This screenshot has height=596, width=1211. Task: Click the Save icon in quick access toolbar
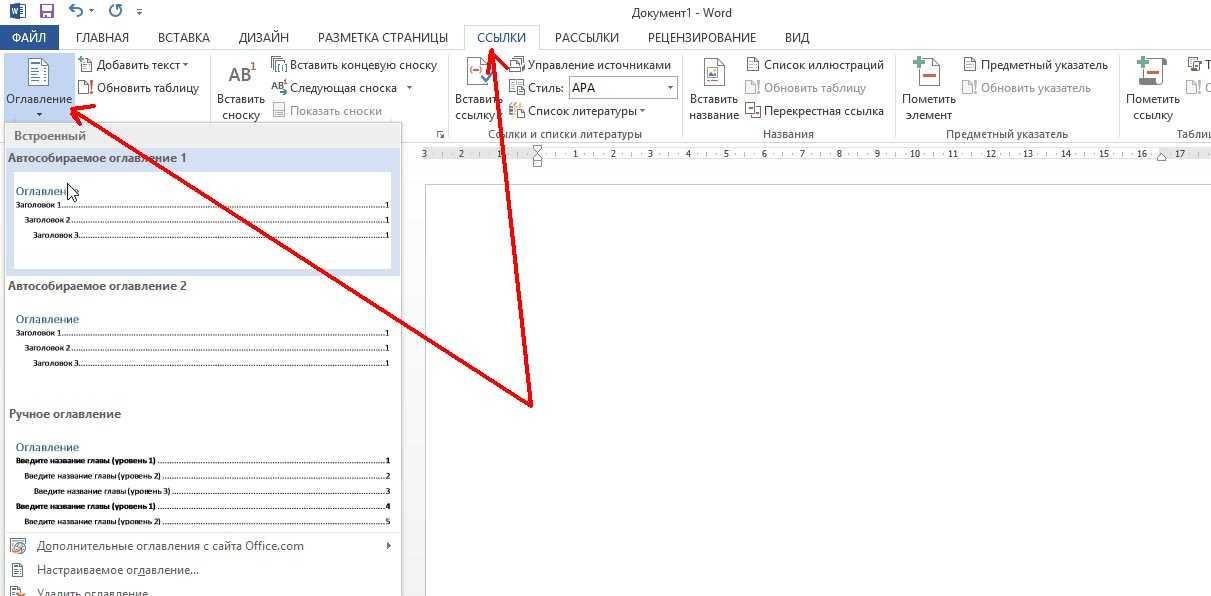coord(46,12)
